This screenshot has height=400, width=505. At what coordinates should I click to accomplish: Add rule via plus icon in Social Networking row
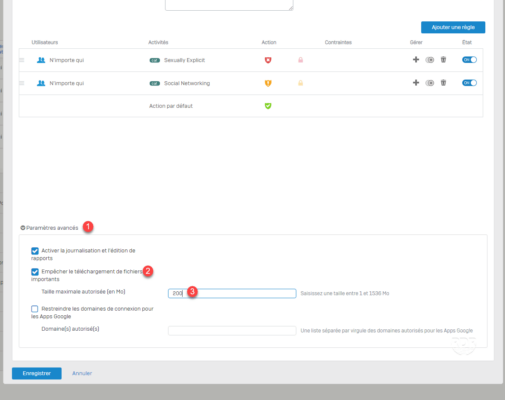click(x=416, y=83)
